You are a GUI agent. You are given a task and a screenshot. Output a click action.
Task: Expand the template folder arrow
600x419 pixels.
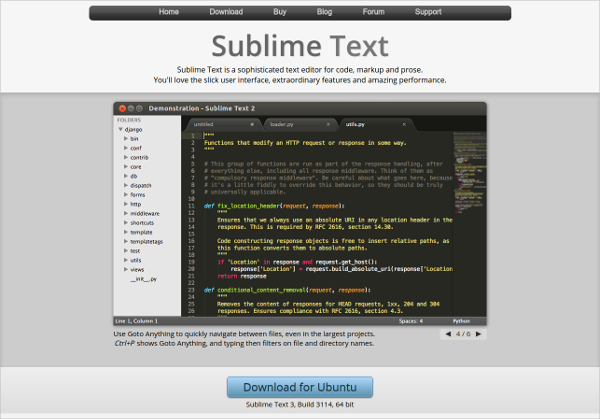(x=126, y=232)
